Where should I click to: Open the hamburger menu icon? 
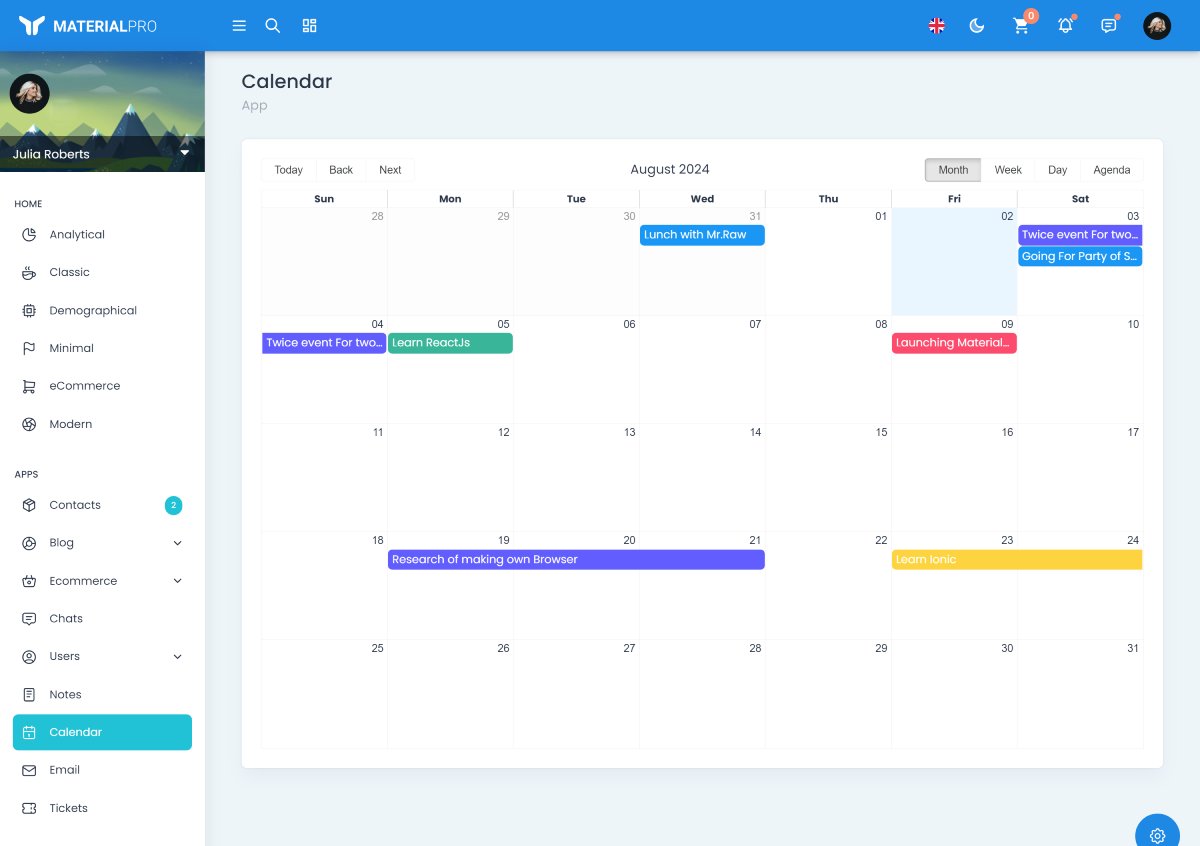pos(239,26)
